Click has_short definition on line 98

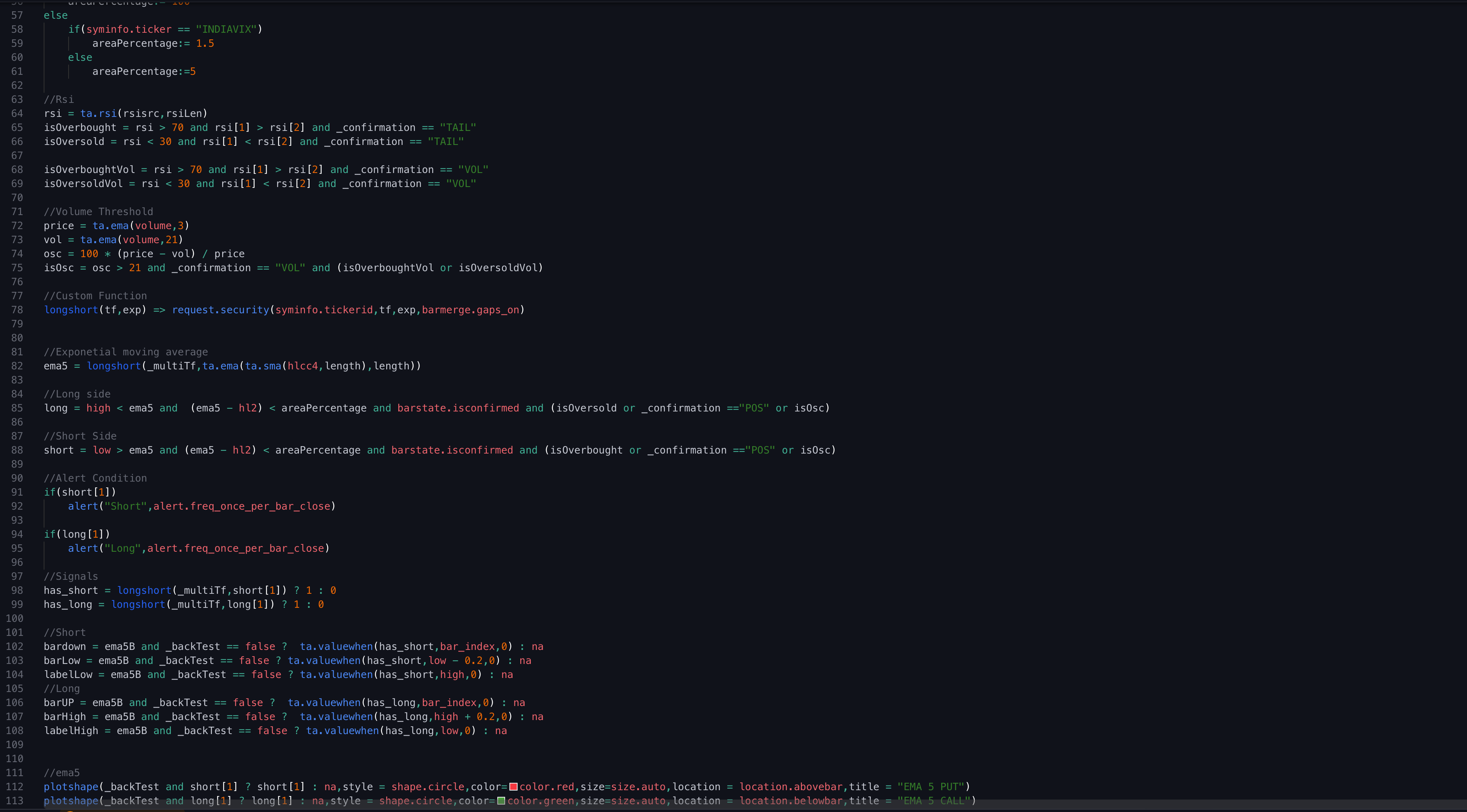71,591
